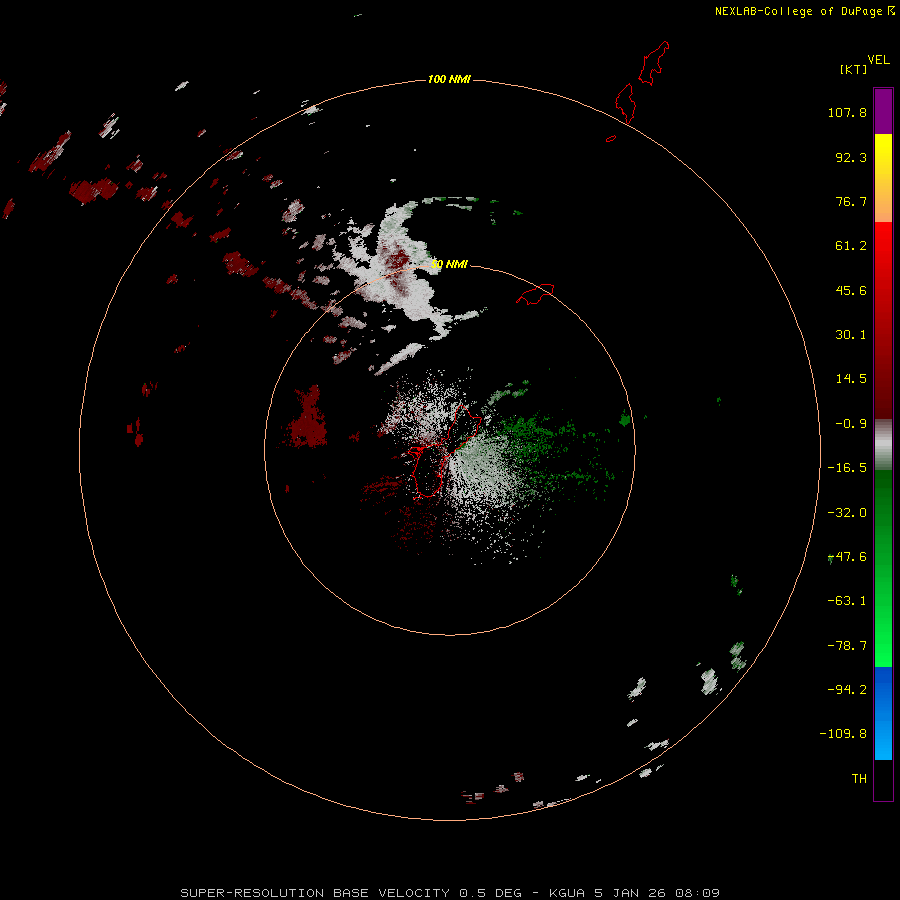900x900 pixels.
Task: Click the gray near-zero segment of the color bar
Action: click(x=883, y=445)
